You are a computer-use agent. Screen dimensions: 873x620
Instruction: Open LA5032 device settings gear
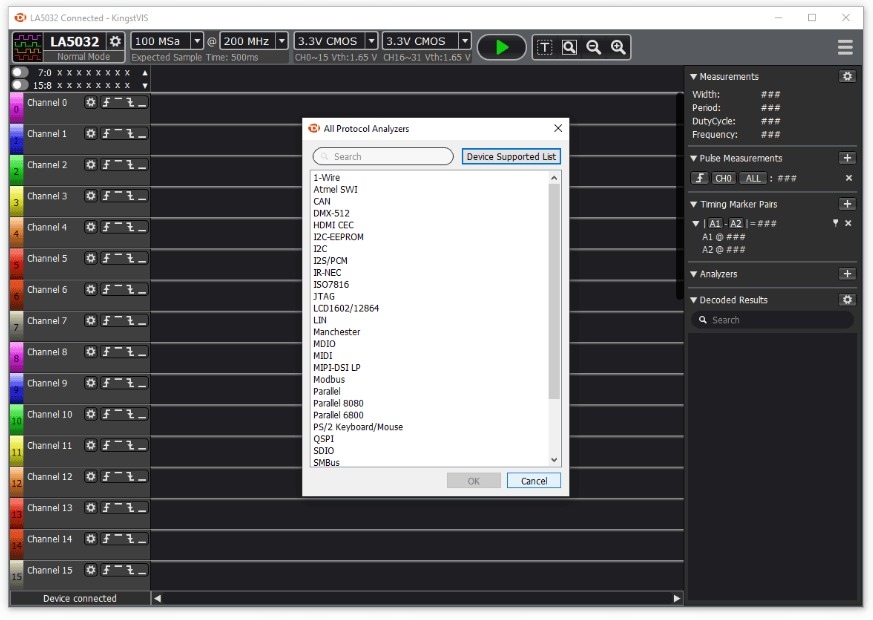(x=115, y=41)
